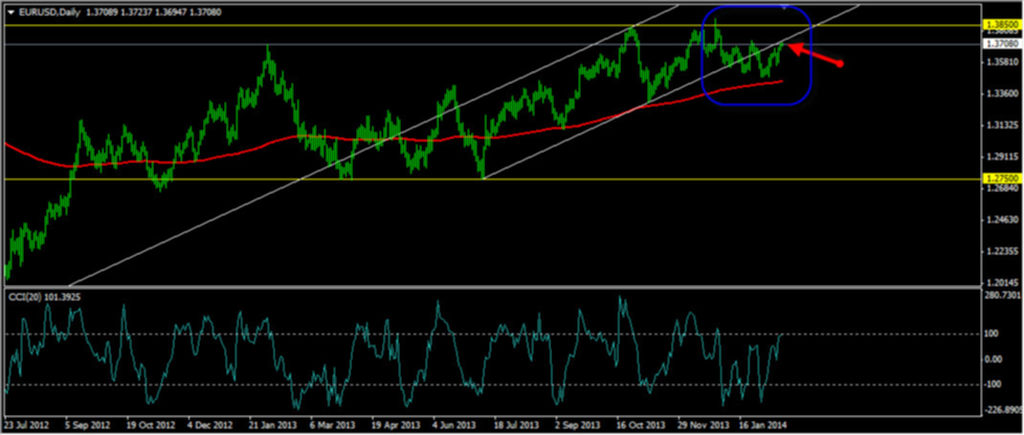Viewport: 1024px width, 435px height.
Task: Click the 16 Jan 2014 date label
Action: pos(764,424)
